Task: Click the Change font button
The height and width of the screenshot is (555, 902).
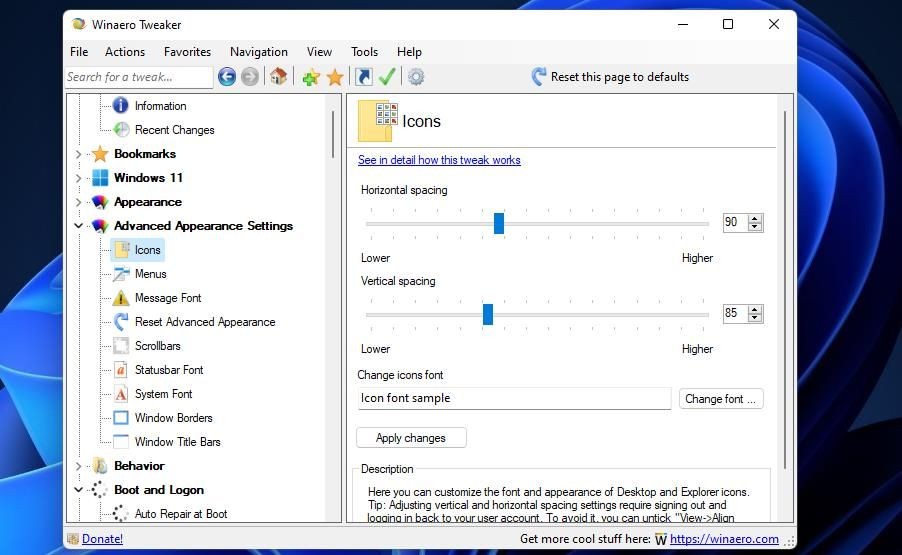Action: tap(721, 399)
